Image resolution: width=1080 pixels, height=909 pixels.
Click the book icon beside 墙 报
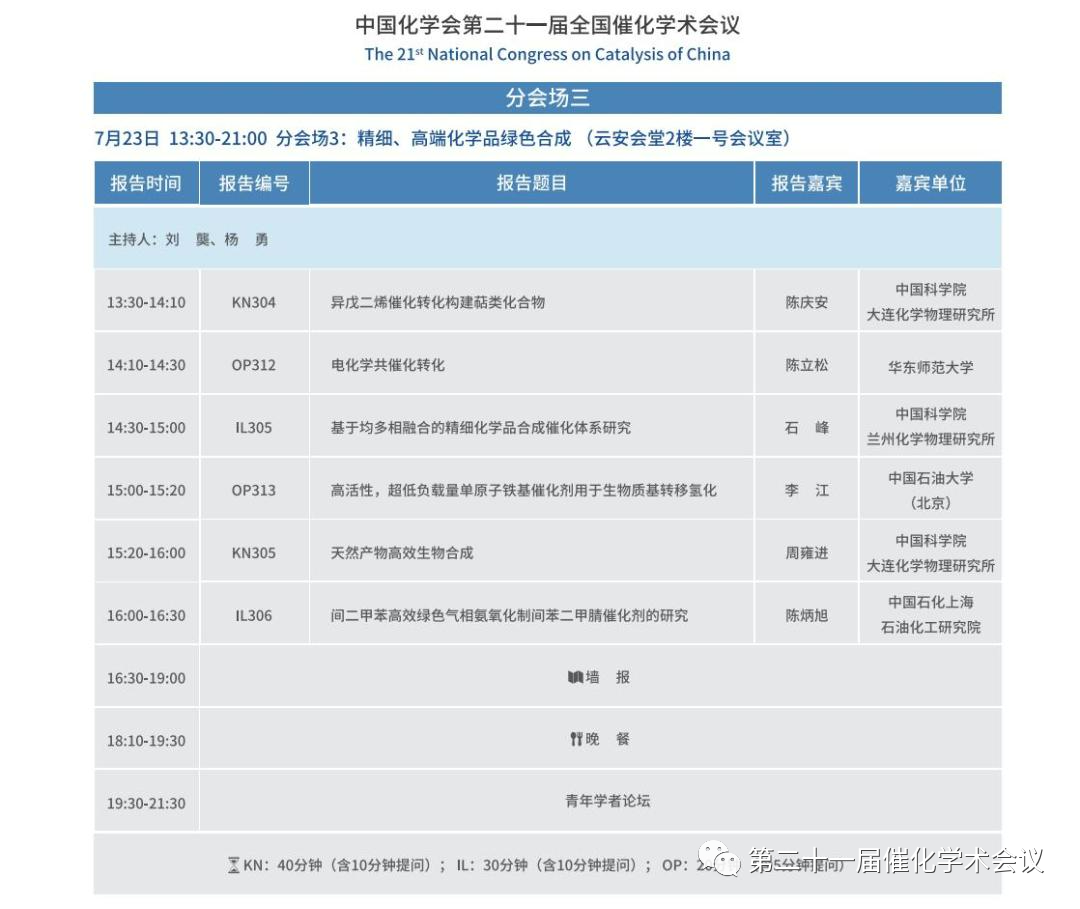coord(575,677)
